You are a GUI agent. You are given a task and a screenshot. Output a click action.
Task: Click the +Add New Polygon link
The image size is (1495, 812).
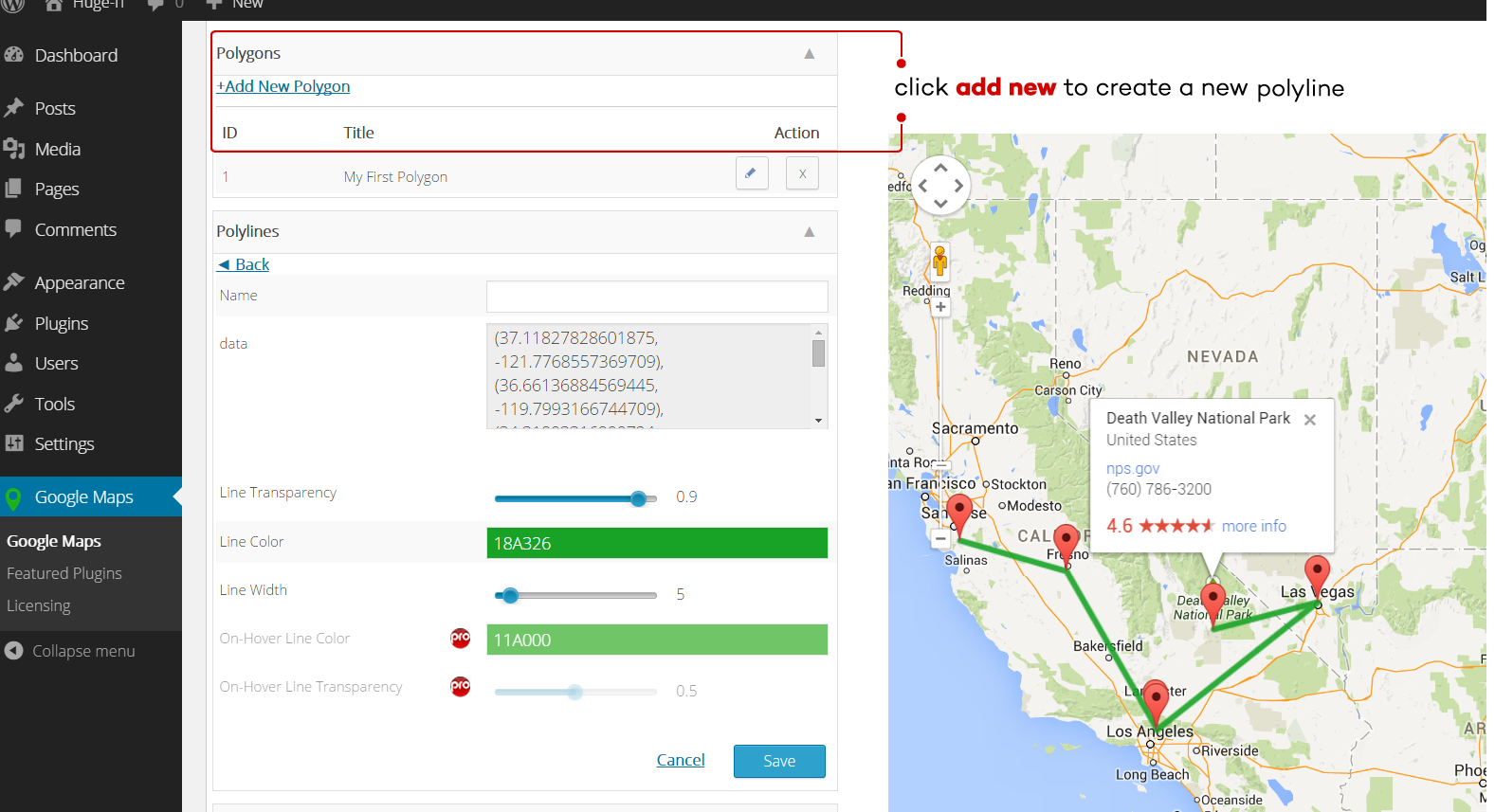tap(283, 86)
